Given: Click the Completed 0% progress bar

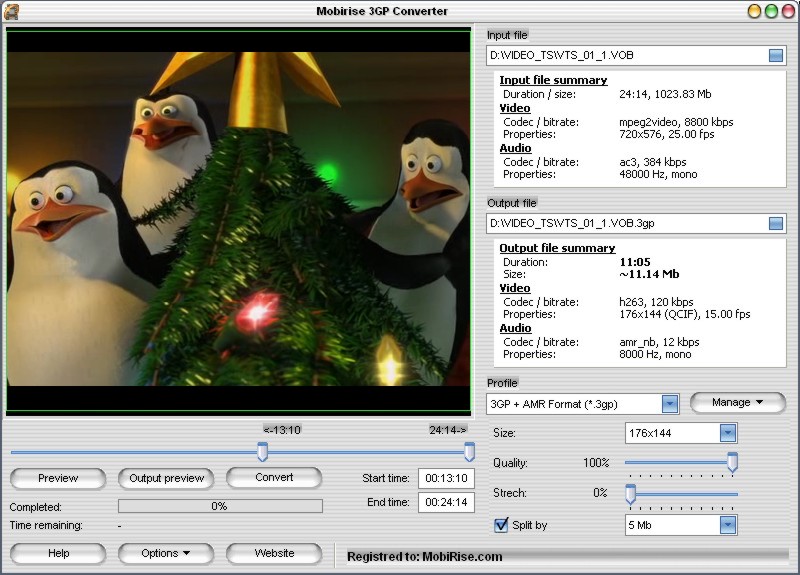Looking at the screenshot, I should click(x=220, y=506).
